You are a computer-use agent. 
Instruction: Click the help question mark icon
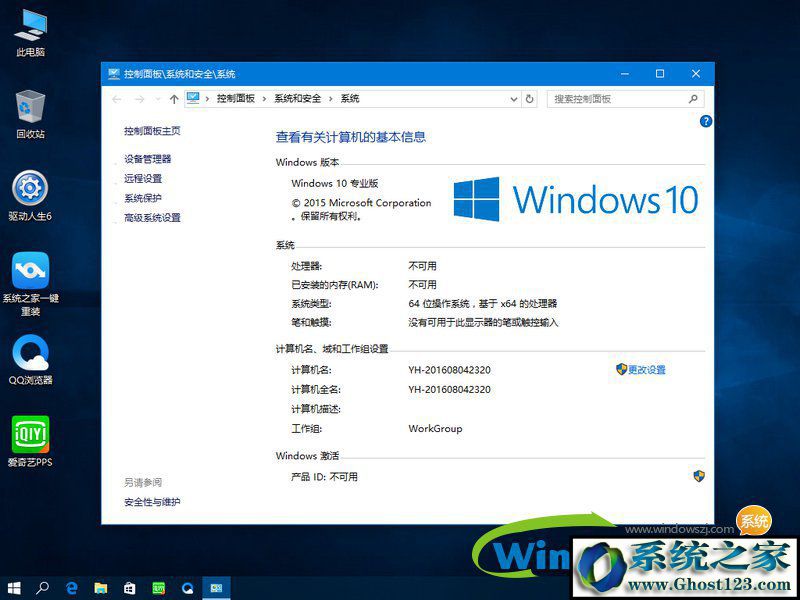(x=705, y=121)
